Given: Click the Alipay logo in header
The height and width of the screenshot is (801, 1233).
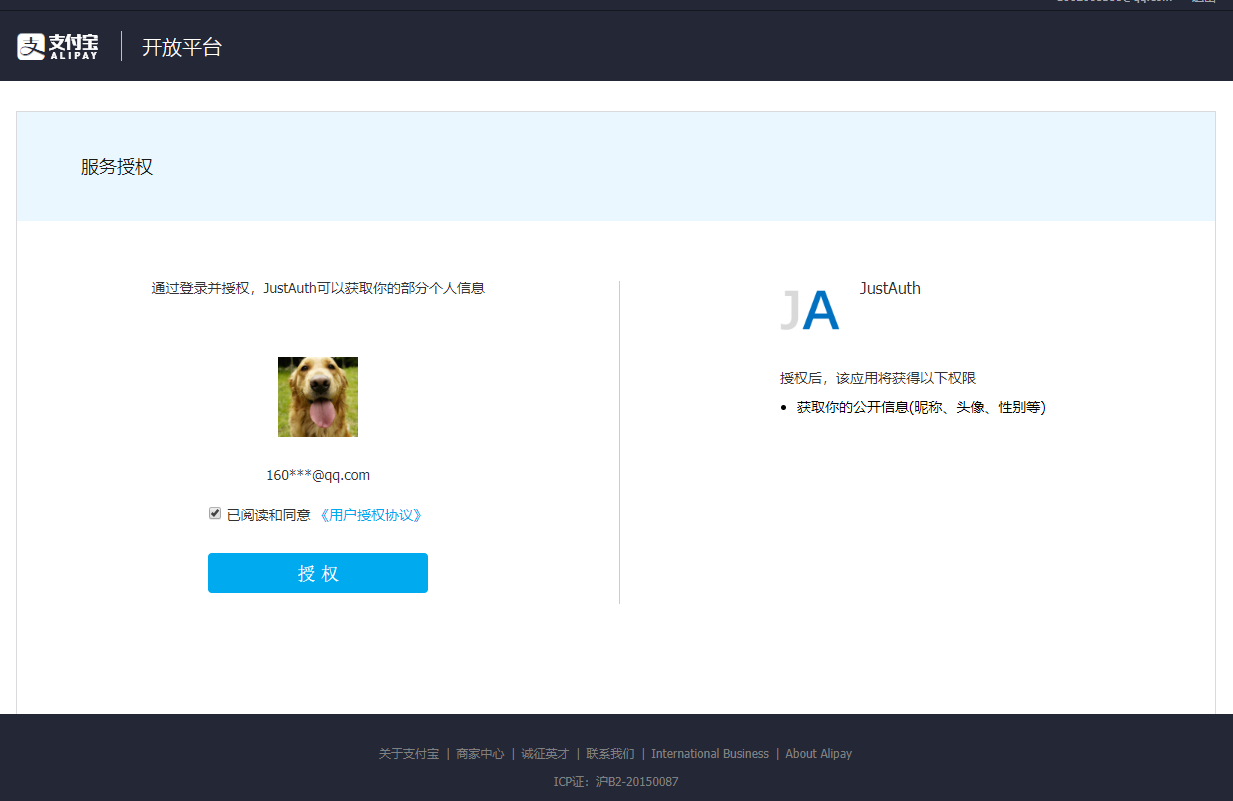Looking at the screenshot, I should [58, 46].
